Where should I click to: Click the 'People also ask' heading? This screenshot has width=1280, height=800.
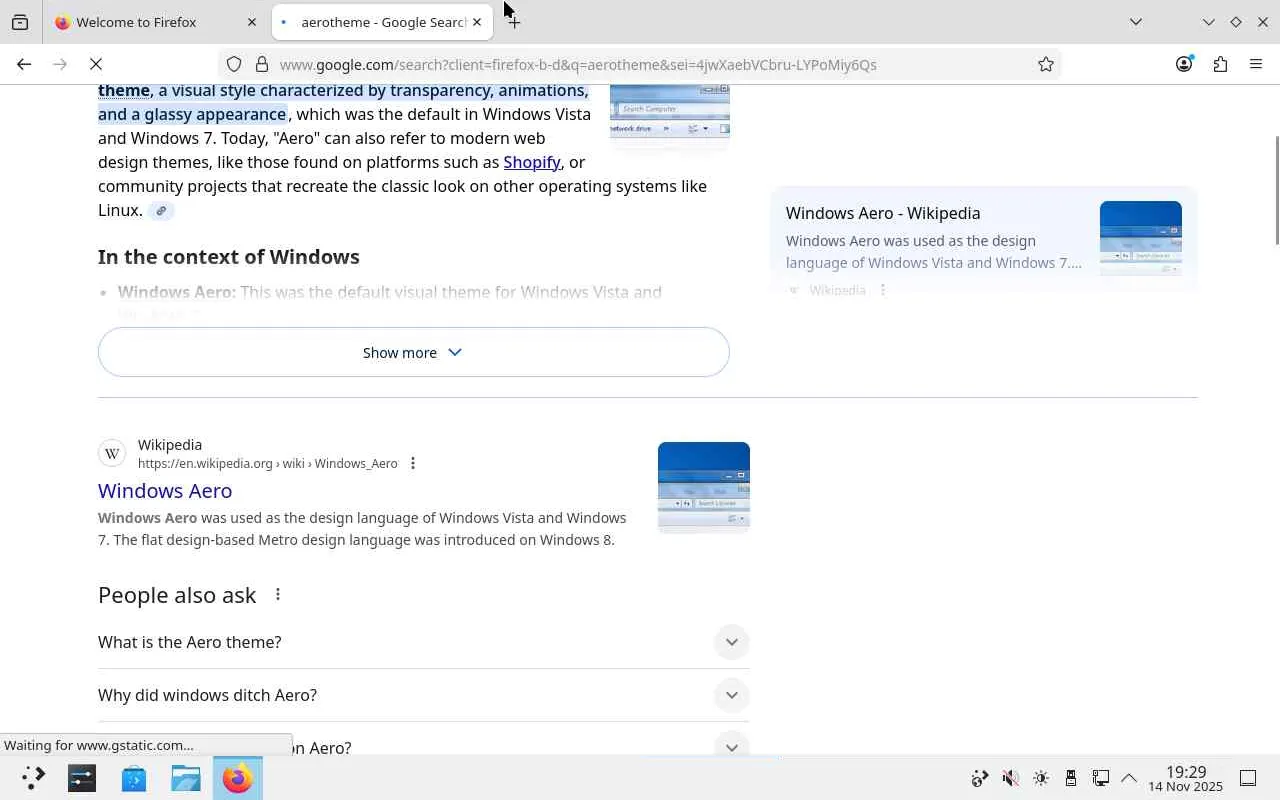[x=177, y=595]
